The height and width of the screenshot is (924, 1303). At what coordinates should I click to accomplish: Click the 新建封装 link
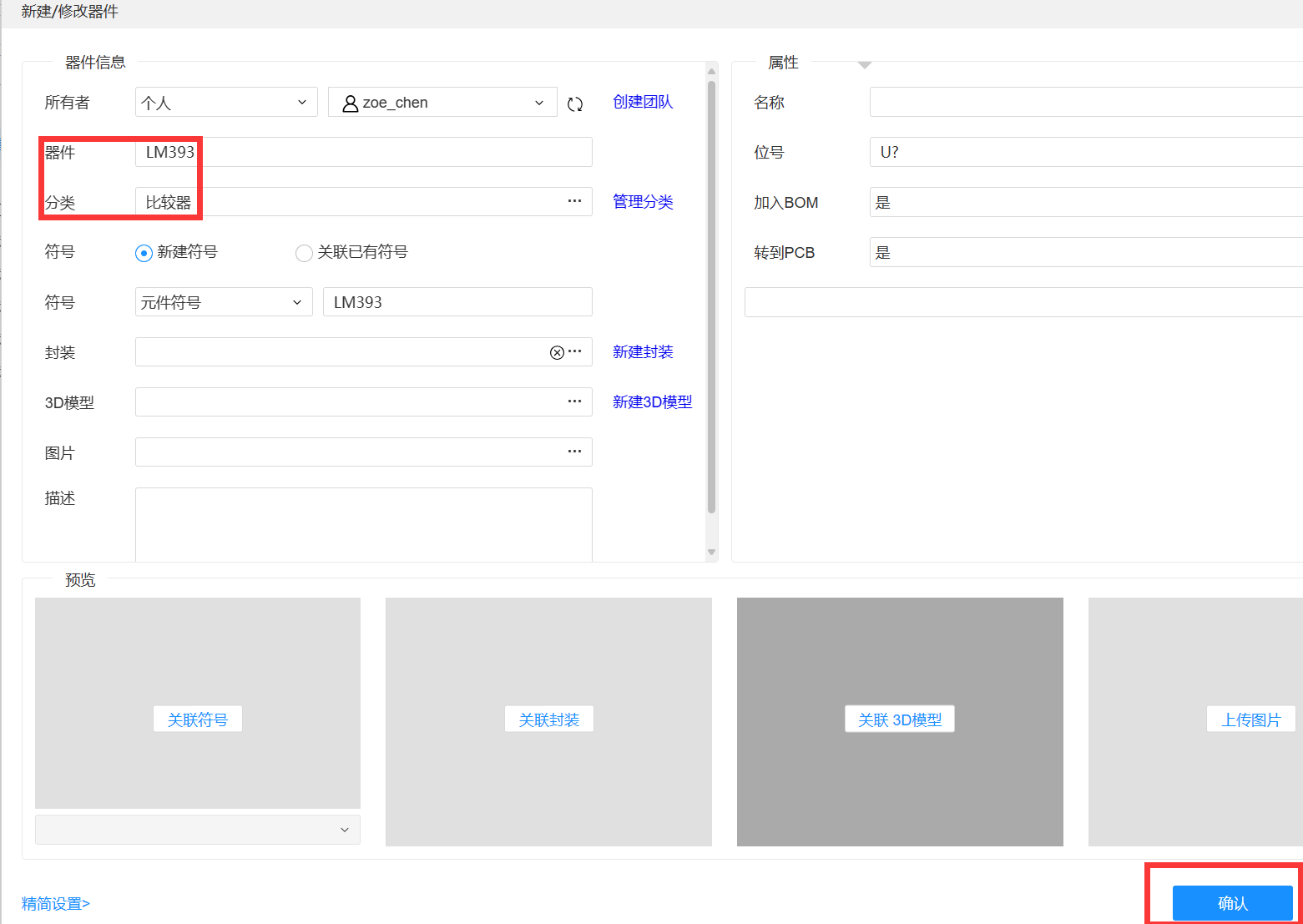point(643,352)
